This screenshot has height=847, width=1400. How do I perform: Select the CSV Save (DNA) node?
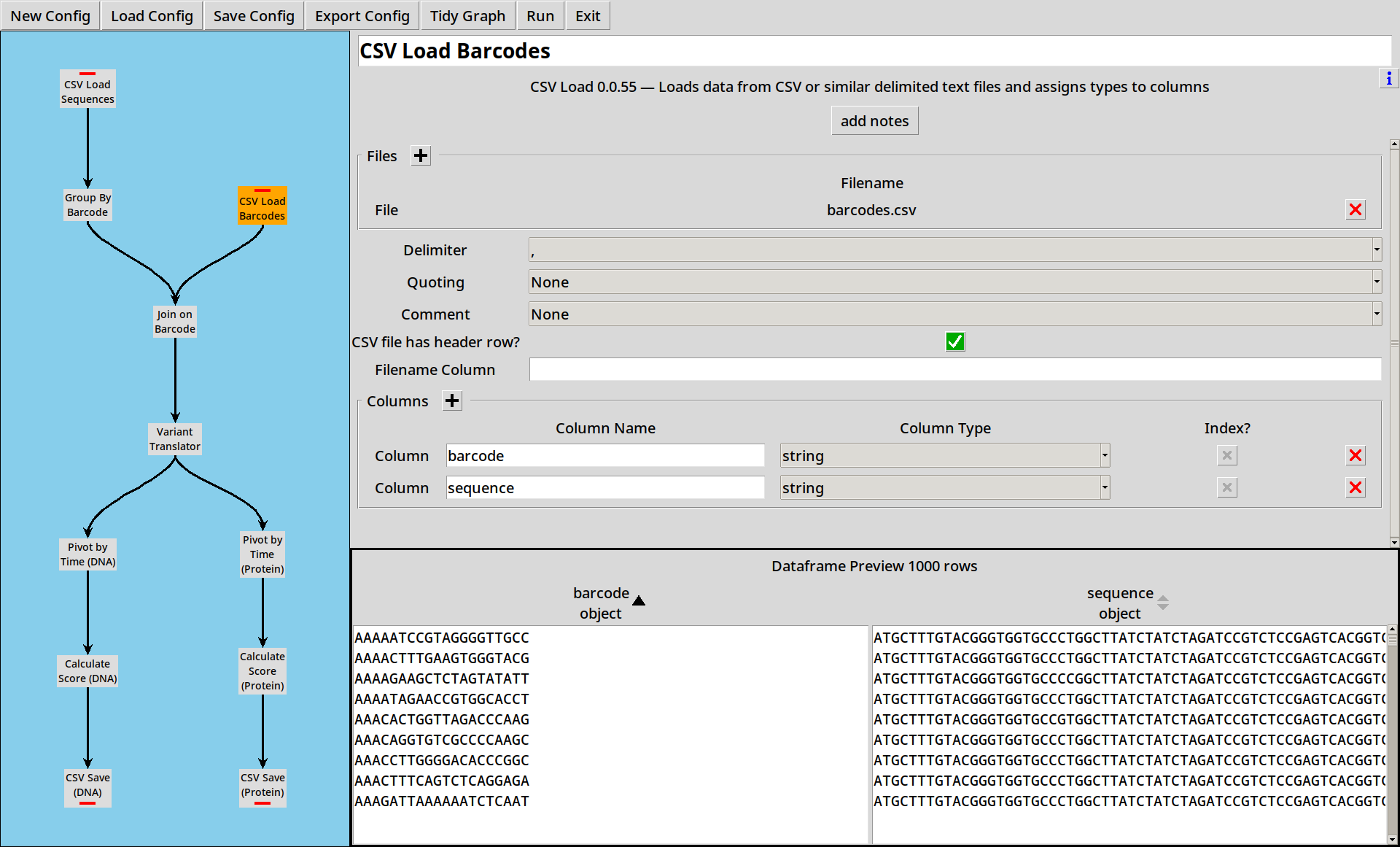click(87, 789)
